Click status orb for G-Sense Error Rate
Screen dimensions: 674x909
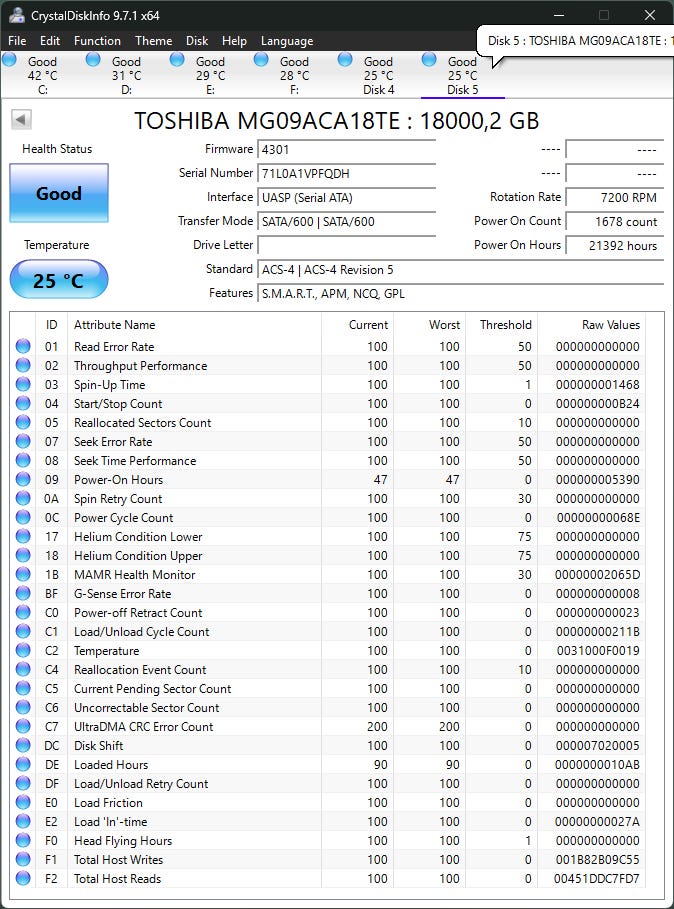[x=23, y=593]
